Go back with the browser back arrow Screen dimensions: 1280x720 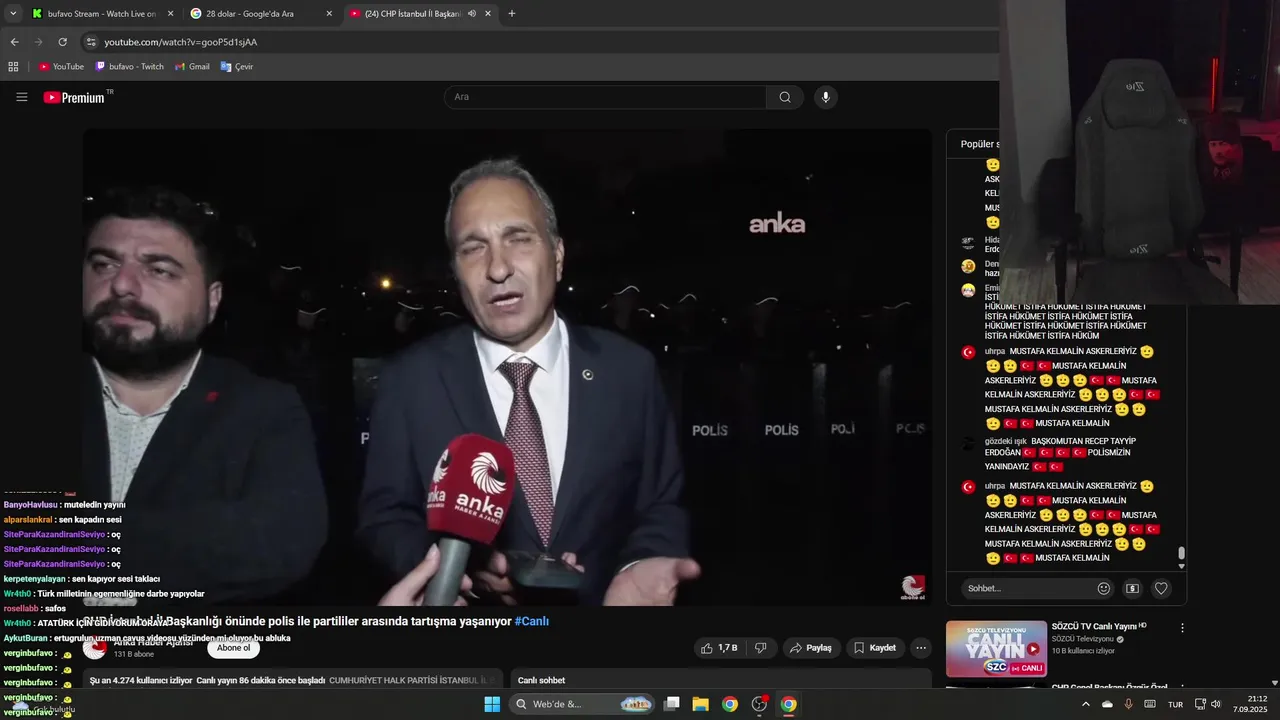14,42
